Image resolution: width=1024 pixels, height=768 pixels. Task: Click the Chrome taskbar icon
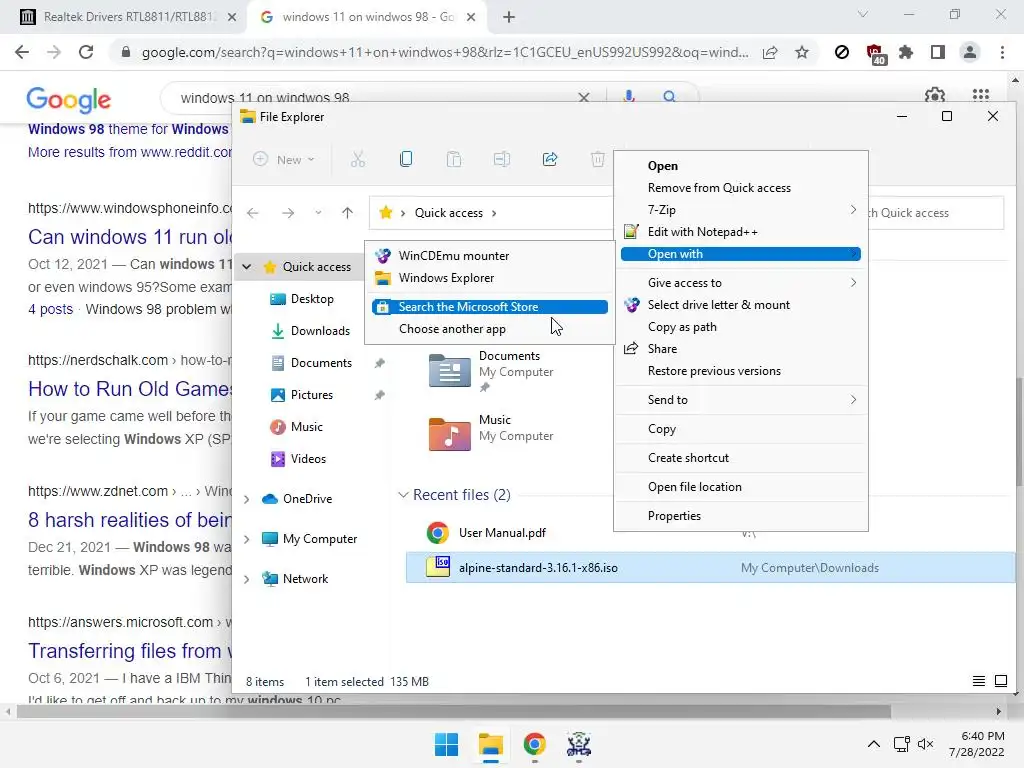[x=534, y=744]
